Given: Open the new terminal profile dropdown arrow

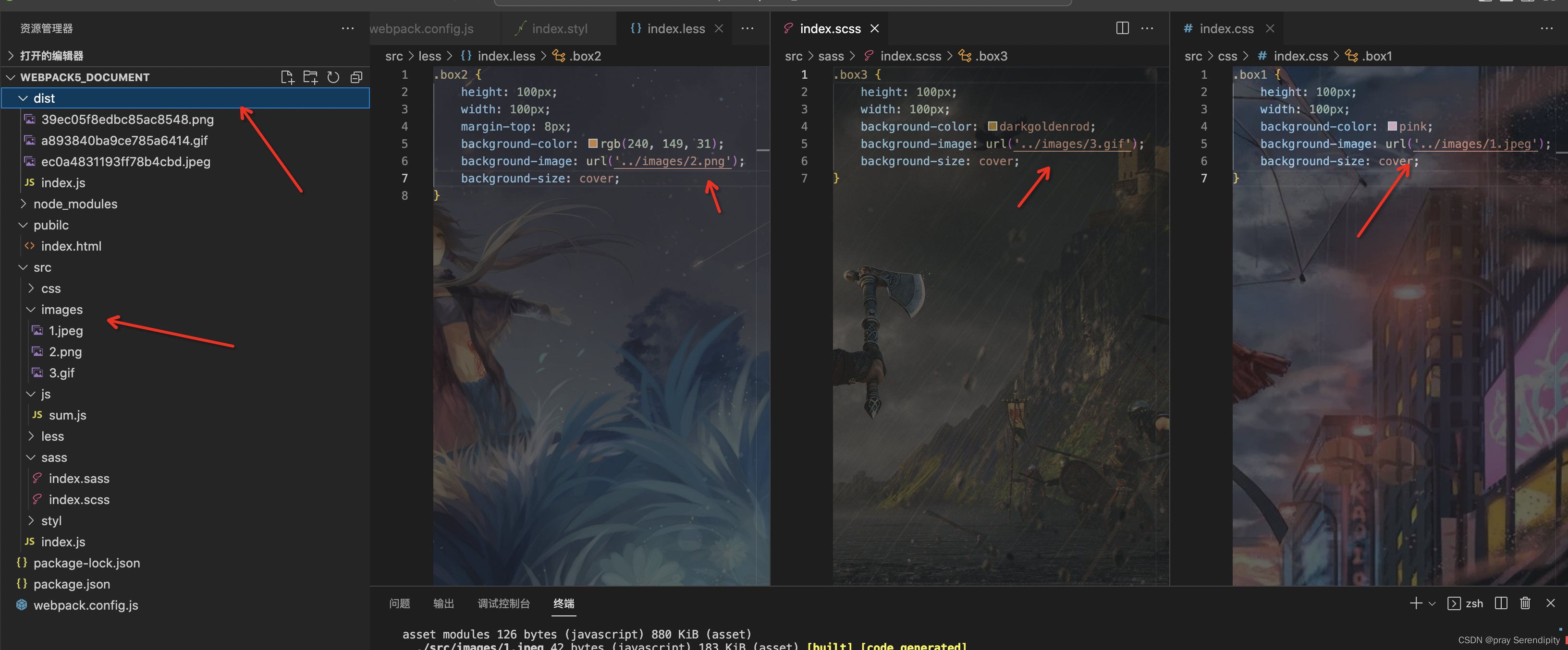Looking at the screenshot, I should pyautogui.click(x=1432, y=604).
